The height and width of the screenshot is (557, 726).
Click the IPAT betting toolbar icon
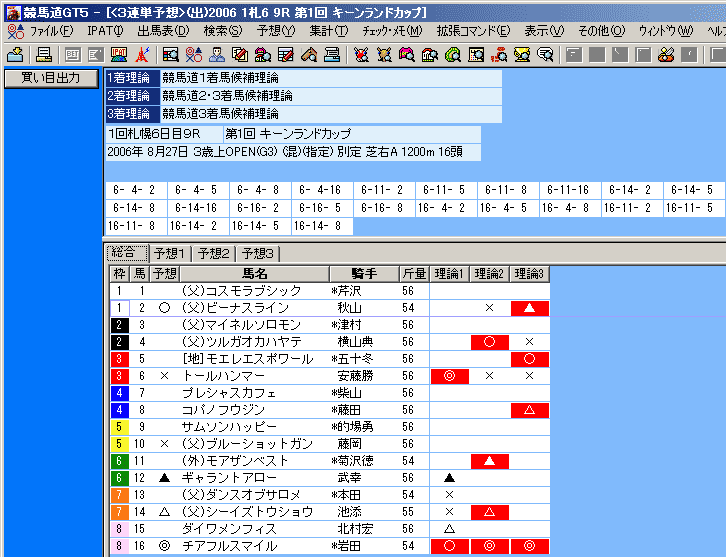click(x=118, y=54)
